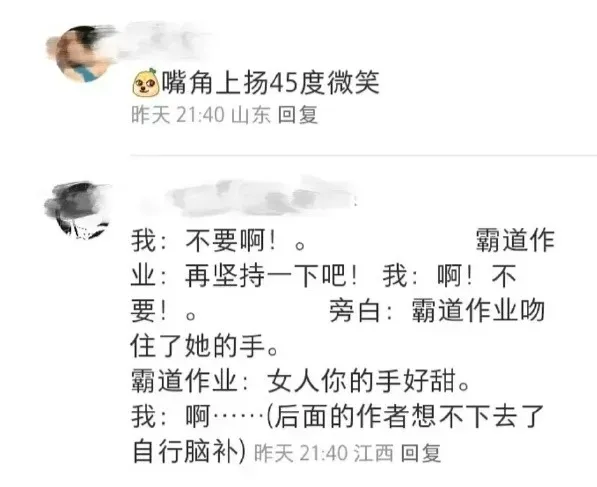Reply to the 江西 comment via 回复
The height and width of the screenshot is (487, 597).
[x=421, y=453]
